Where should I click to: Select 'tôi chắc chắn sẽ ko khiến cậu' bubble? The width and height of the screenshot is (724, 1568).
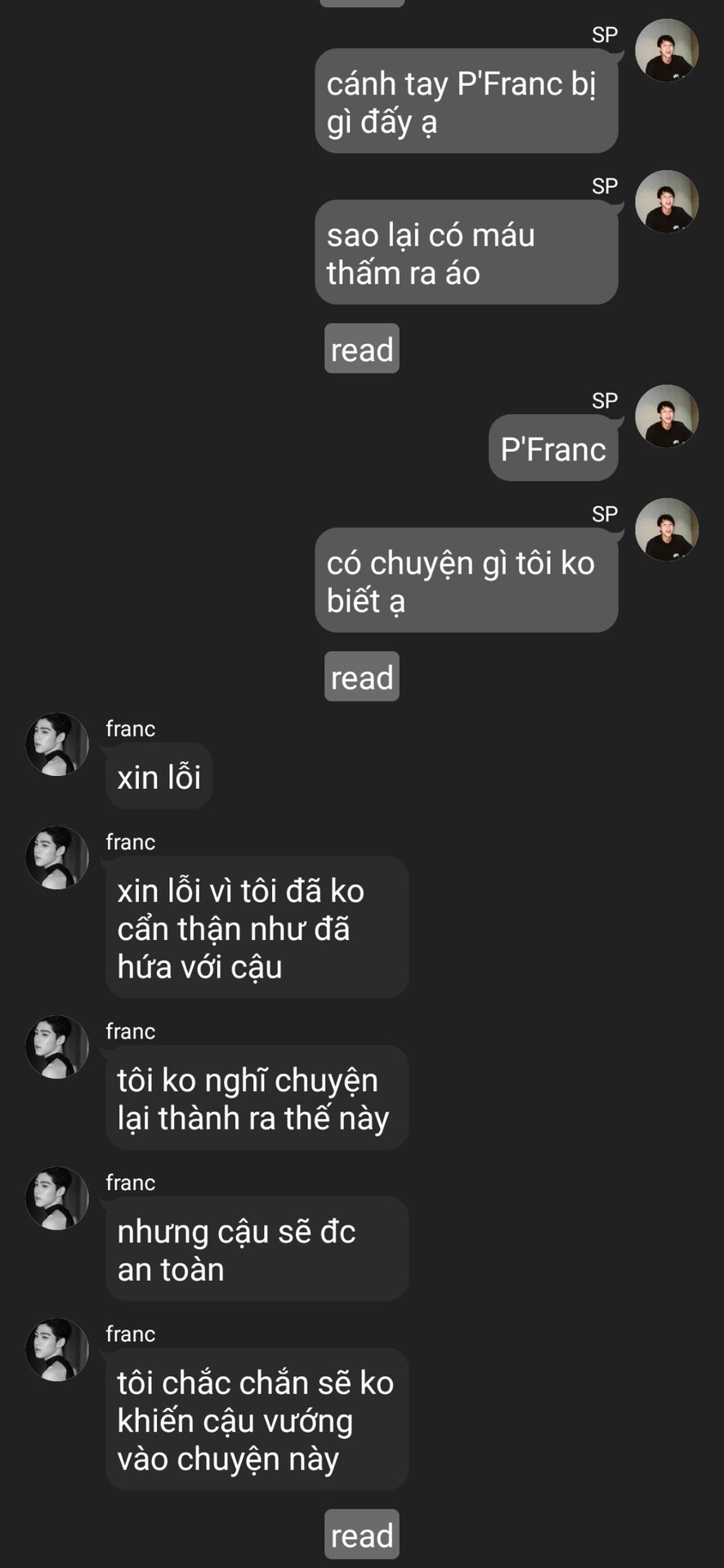pos(257,1419)
